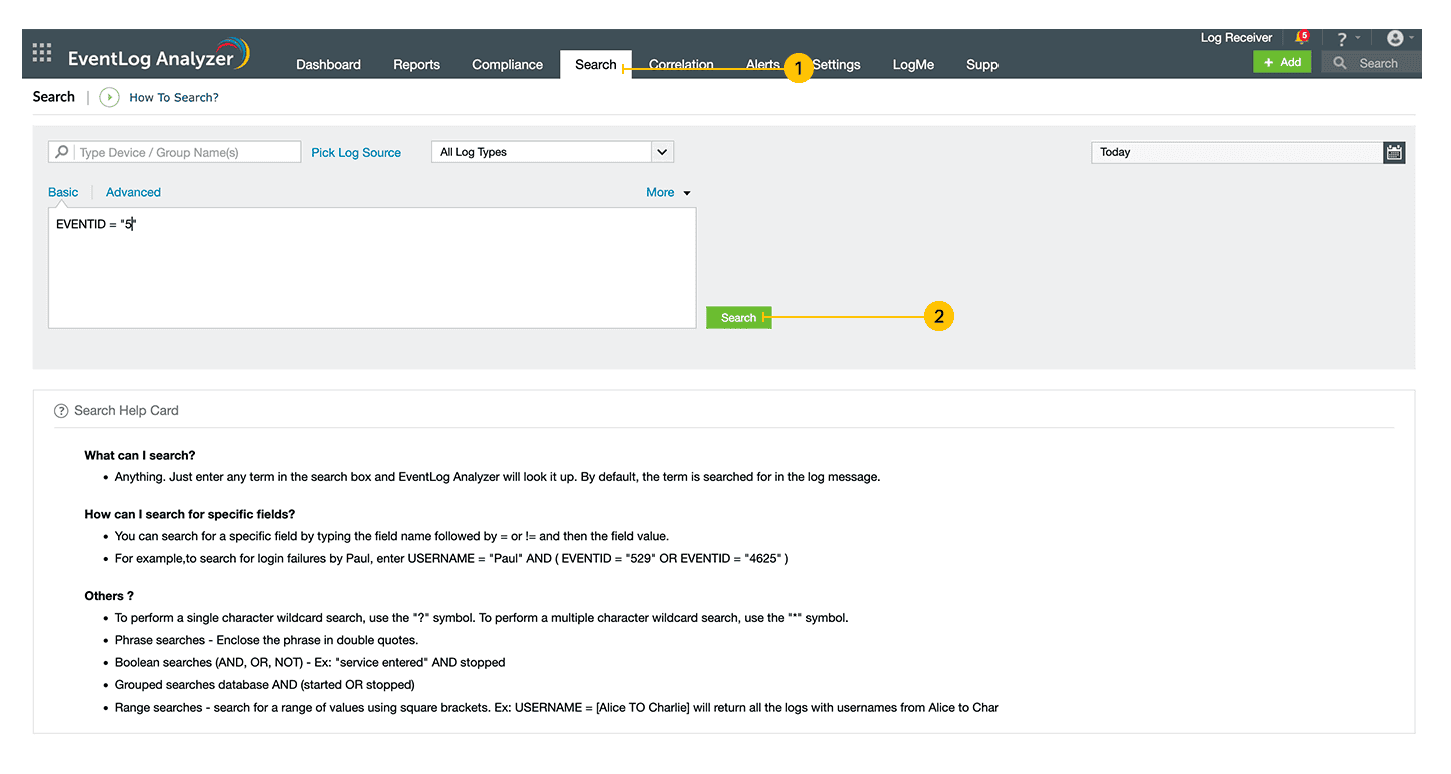Open the How To Search? link

pos(174,97)
